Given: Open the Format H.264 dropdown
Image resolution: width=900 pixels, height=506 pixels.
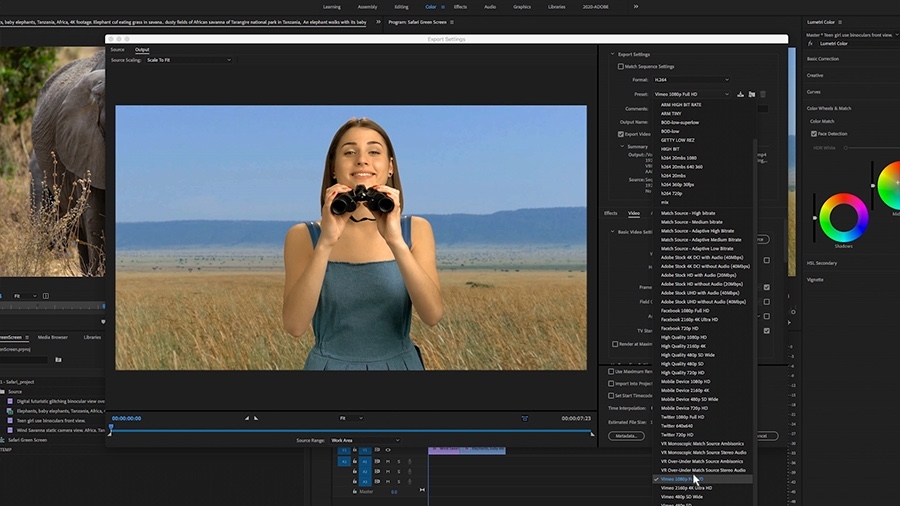Looking at the screenshot, I should coord(691,80).
